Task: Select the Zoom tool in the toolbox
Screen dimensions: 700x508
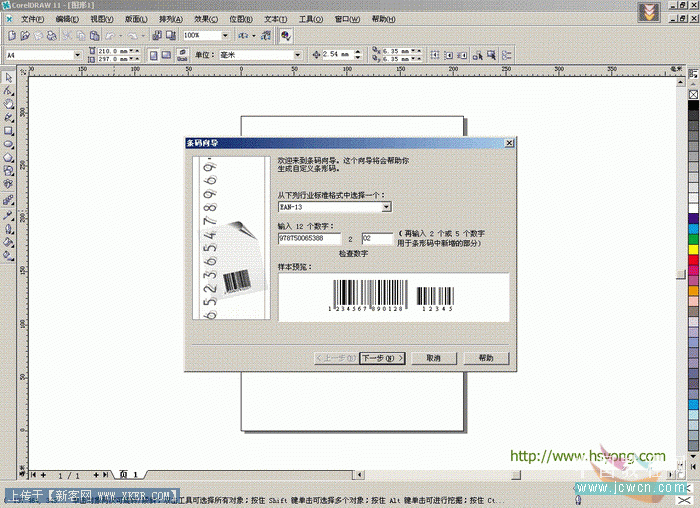Action: pos(8,103)
